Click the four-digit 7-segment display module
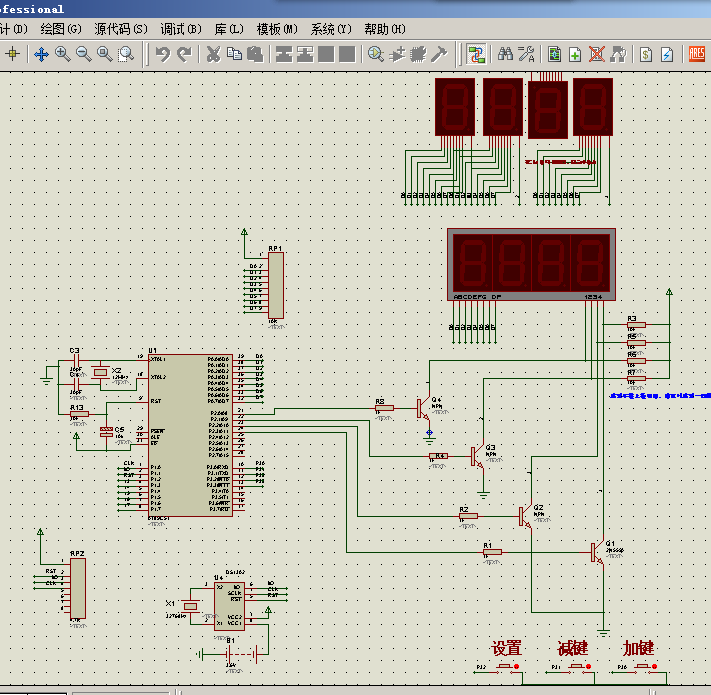Image resolution: width=711 pixels, height=695 pixels. point(531,264)
